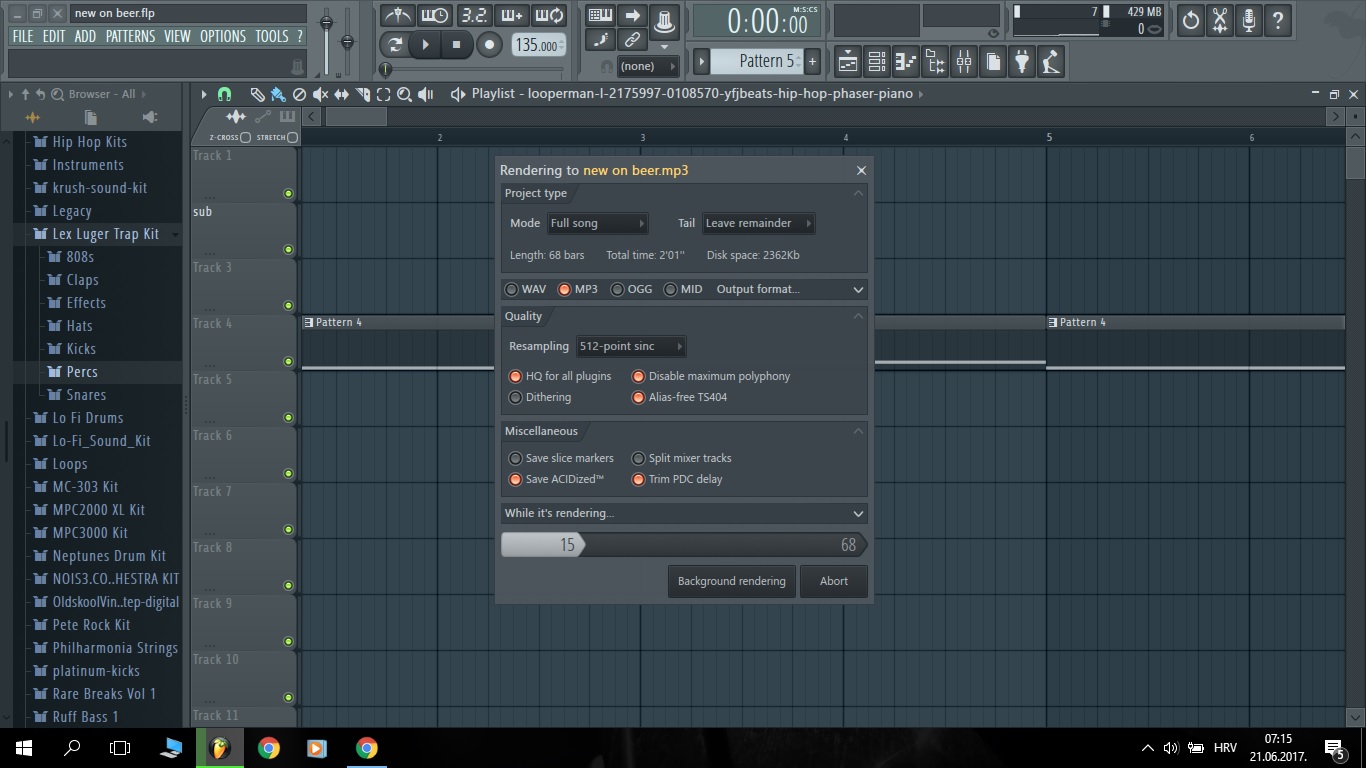Open the Percs folder in browser
Image resolution: width=1366 pixels, height=768 pixels.
pos(82,371)
